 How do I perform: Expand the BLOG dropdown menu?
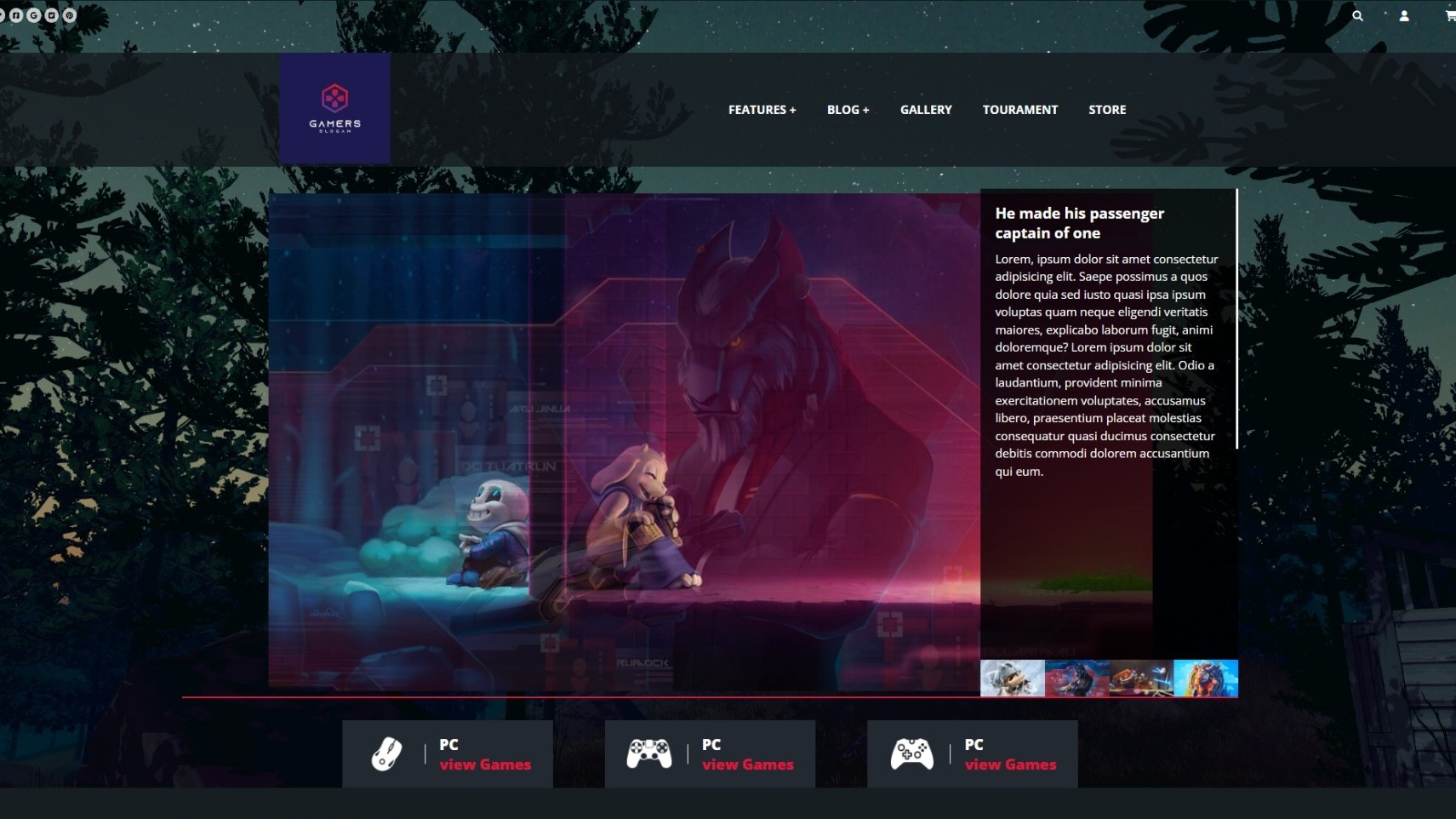click(x=848, y=109)
